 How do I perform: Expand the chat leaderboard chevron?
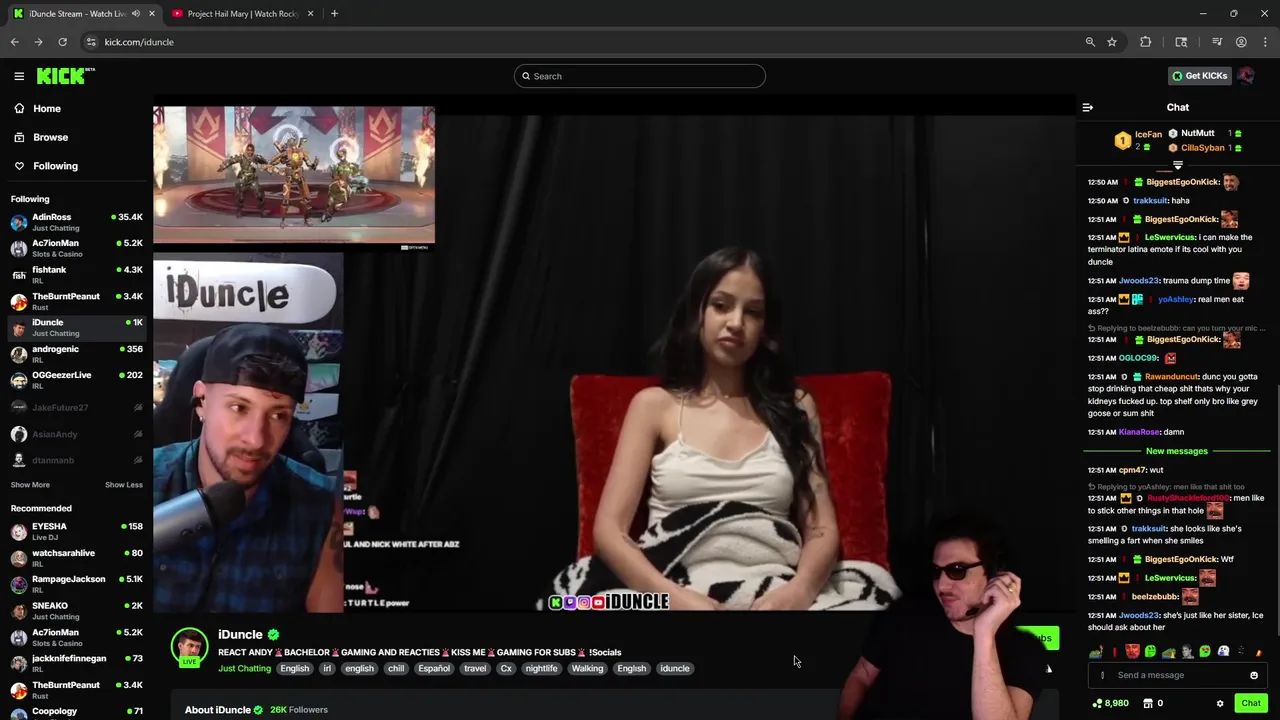1177,165
